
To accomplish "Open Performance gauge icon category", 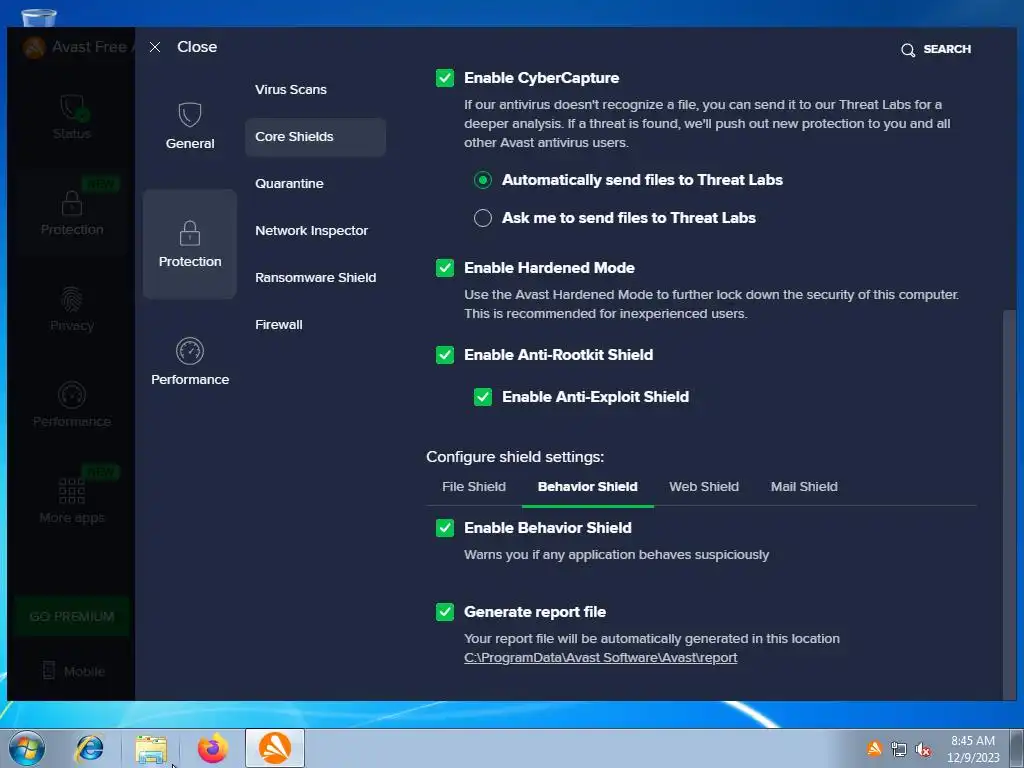I will coord(190,351).
